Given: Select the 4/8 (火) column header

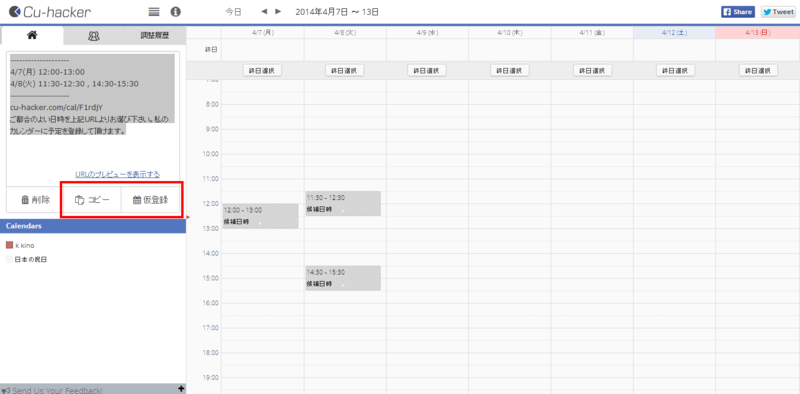Looking at the screenshot, I should [345, 33].
